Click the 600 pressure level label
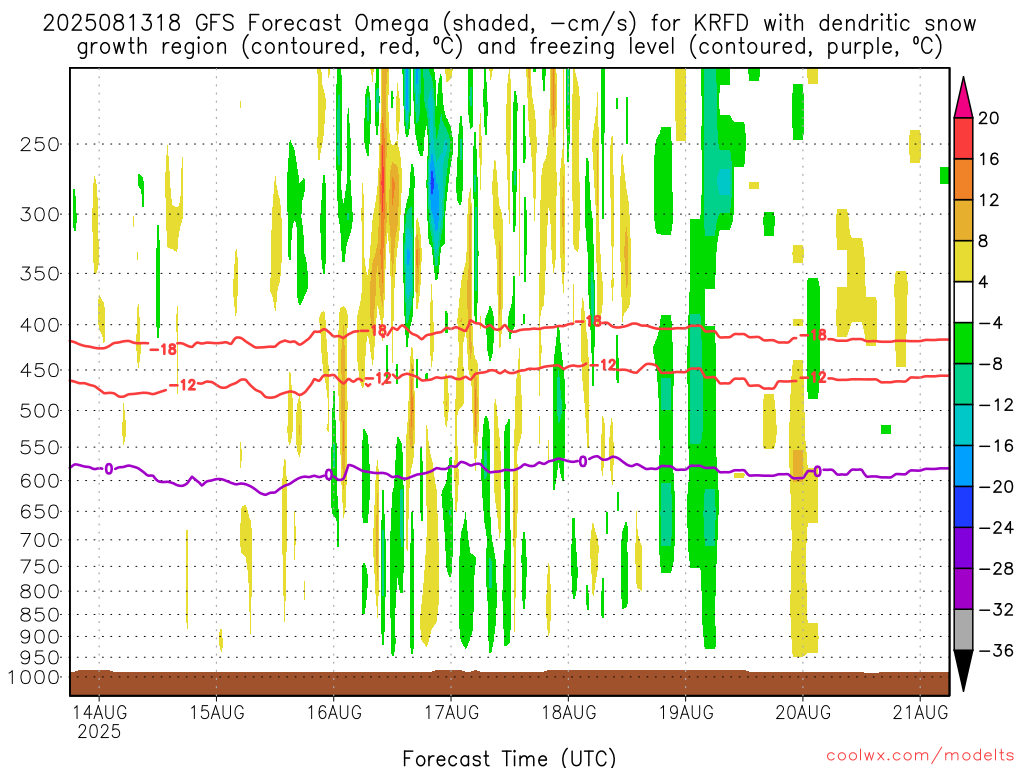This screenshot has height=768, width=1024. (x=40, y=481)
